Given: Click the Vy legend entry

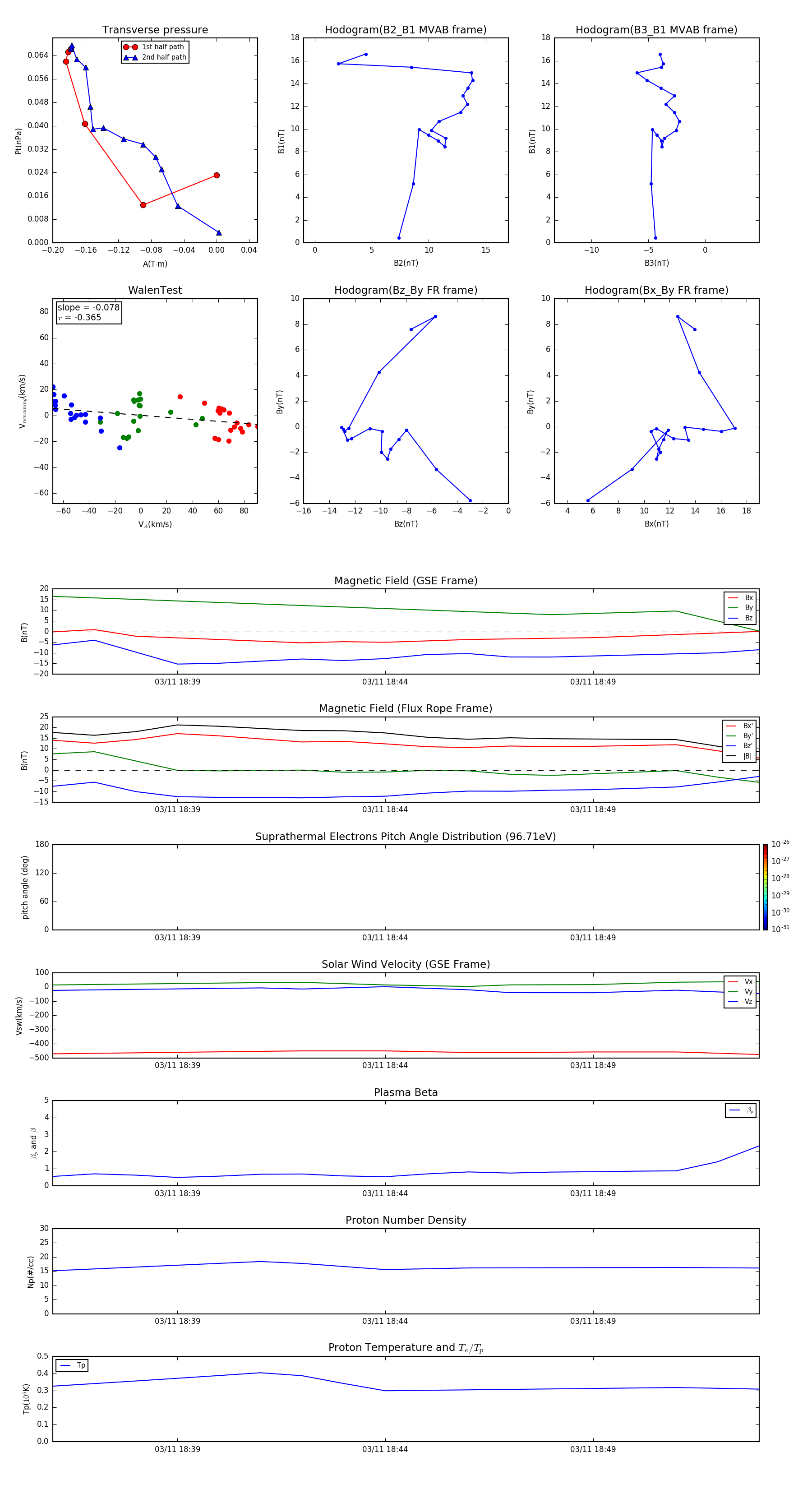Looking at the screenshot, I should click(x=740, y=991).
